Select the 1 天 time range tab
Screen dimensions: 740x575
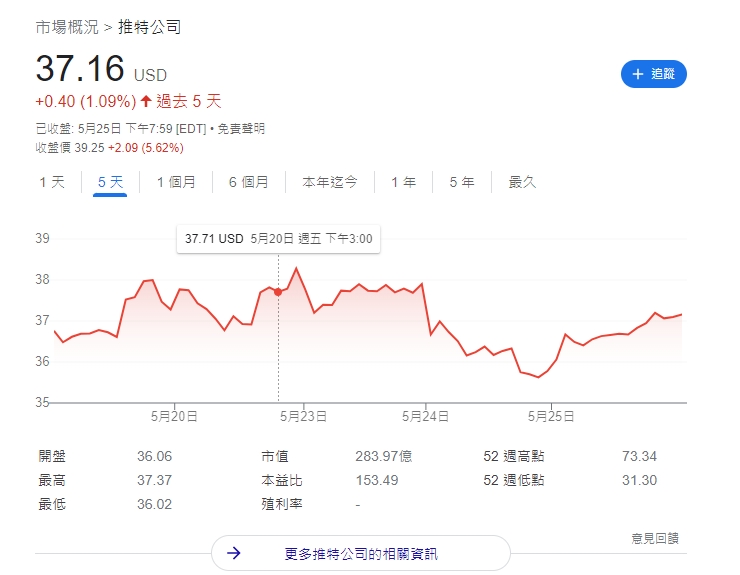(x=52, y=182)
